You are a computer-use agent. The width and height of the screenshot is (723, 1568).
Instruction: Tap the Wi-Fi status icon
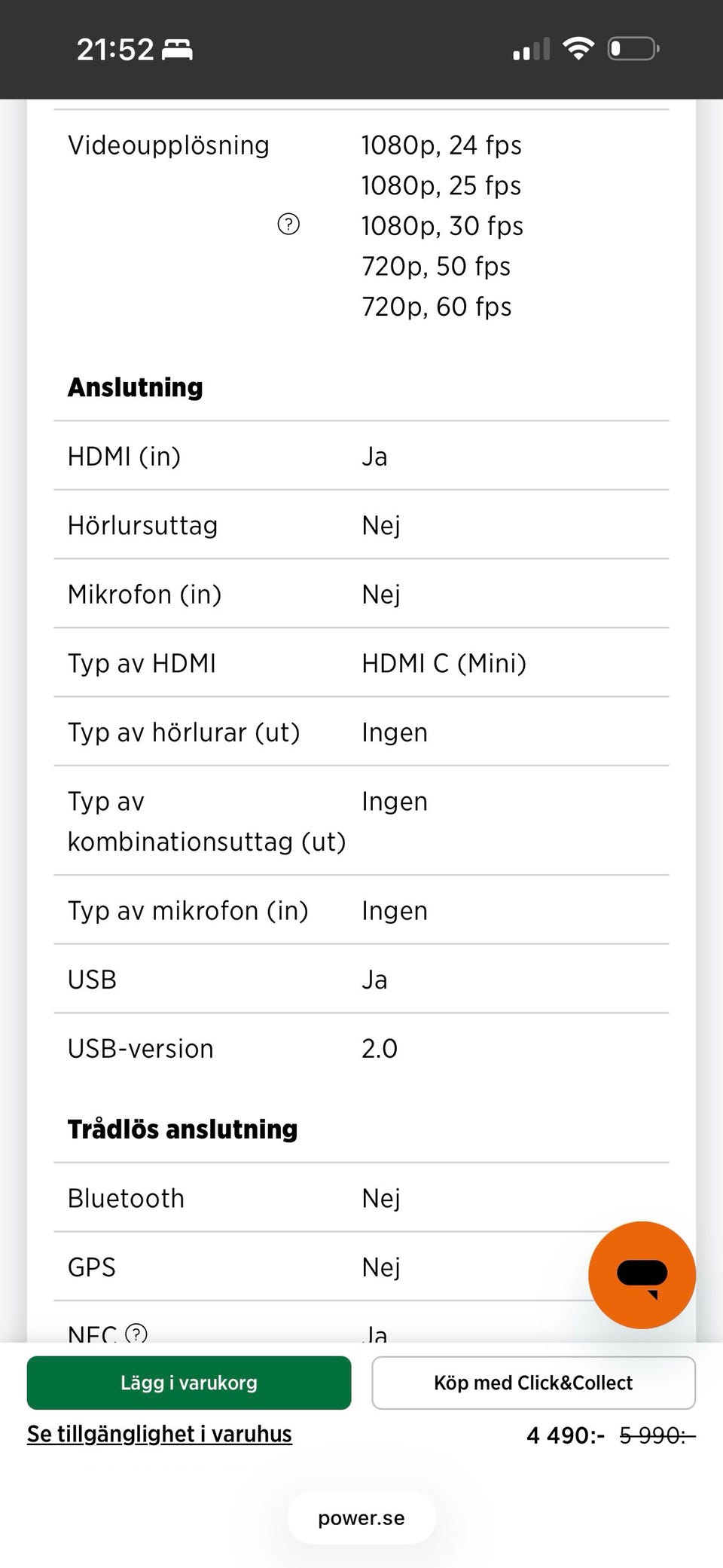578,49
